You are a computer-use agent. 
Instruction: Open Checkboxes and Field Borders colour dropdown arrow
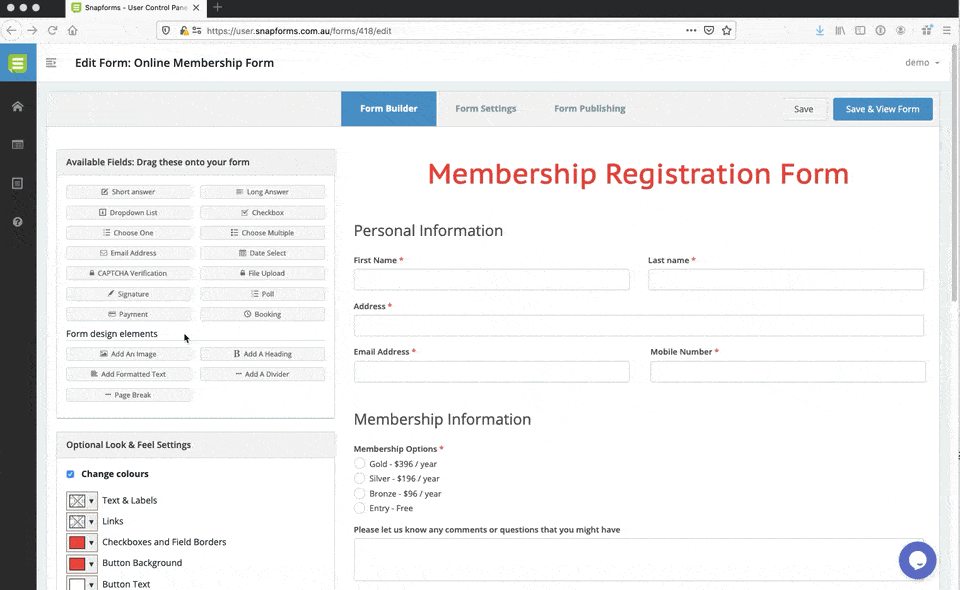tap(91, 542)
